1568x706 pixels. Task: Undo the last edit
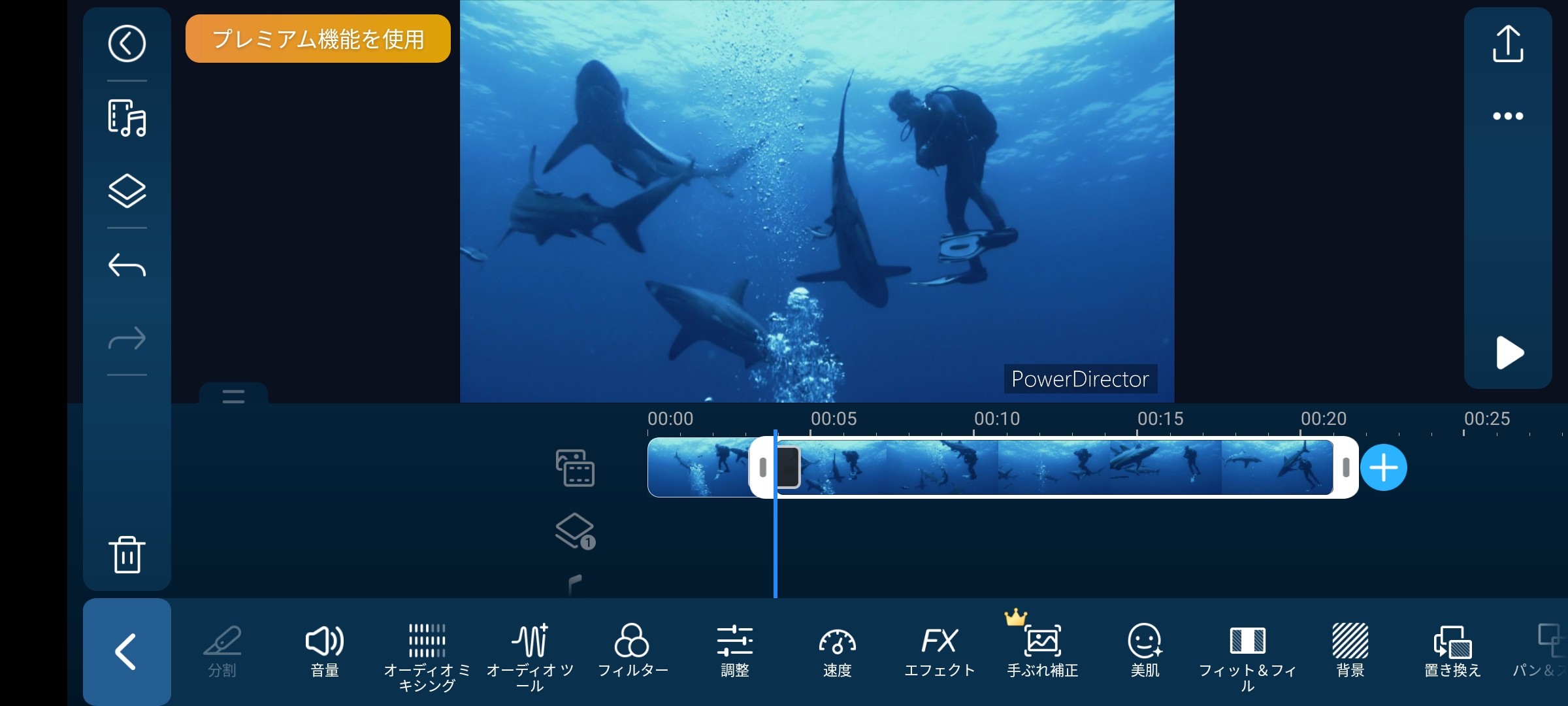(x=127, y=265)
